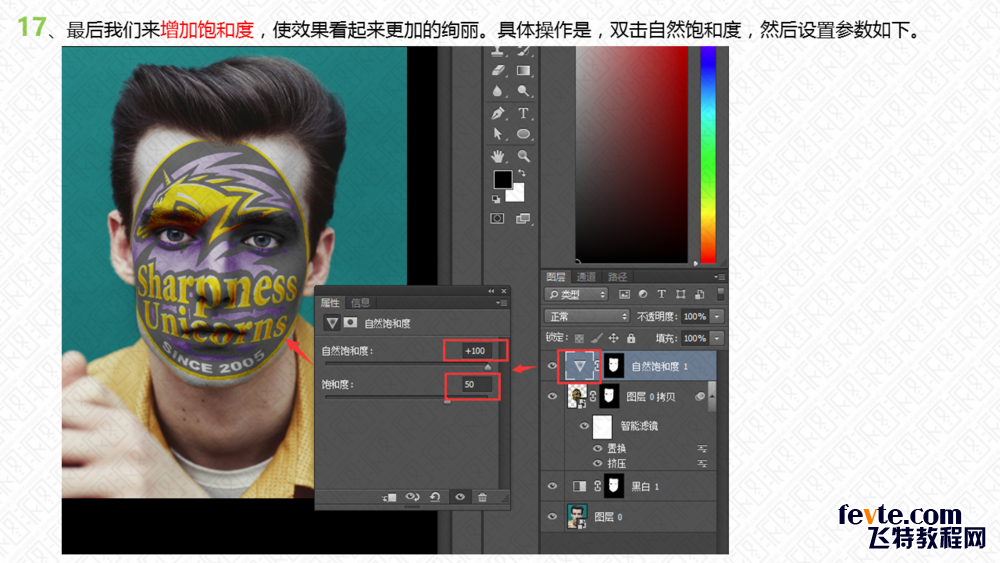
Task: Lock image pixels brush icon
Action: pos(596,338)
